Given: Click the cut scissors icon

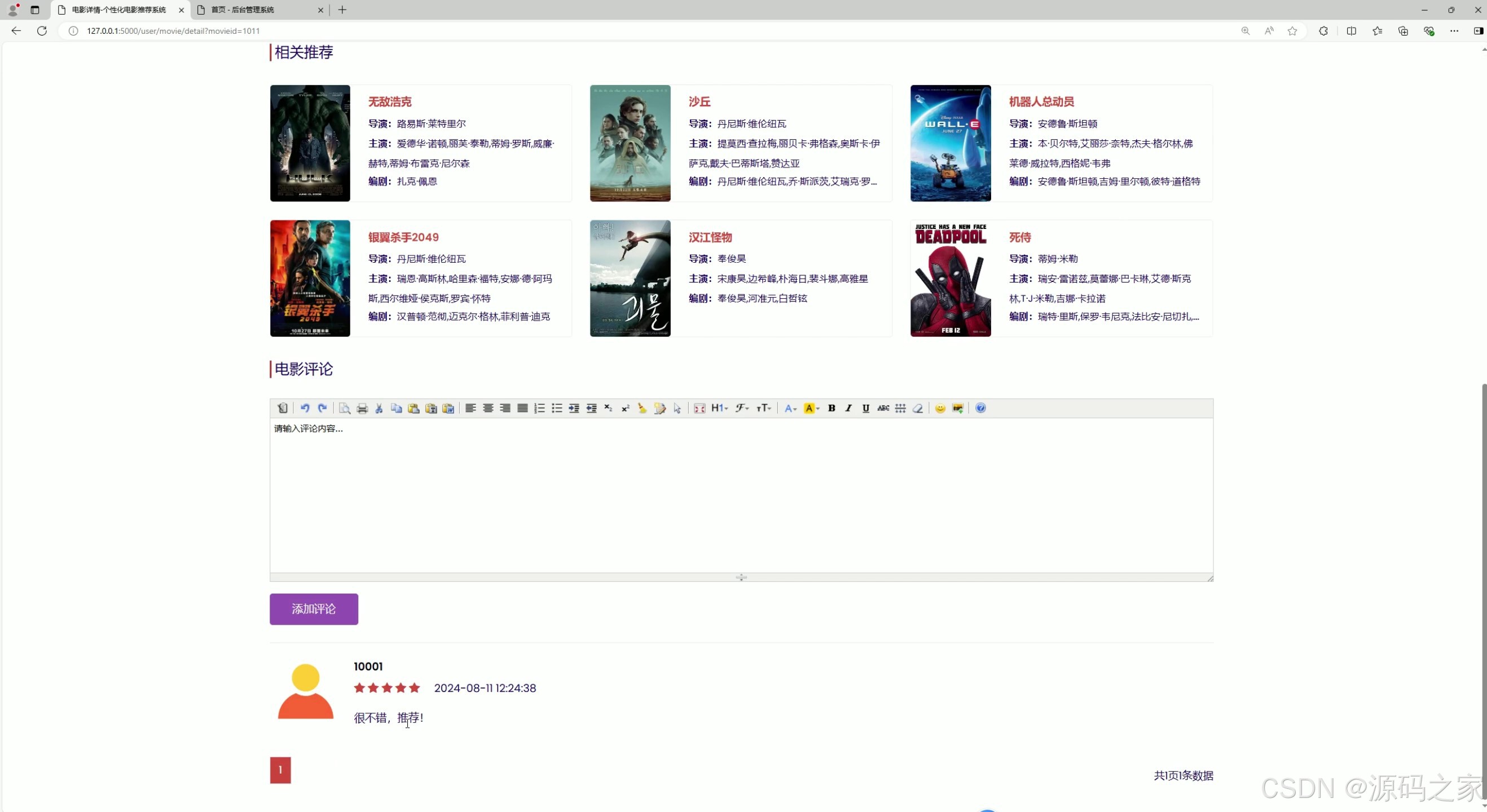Looking at the screenshot, I should pos(379,409).
